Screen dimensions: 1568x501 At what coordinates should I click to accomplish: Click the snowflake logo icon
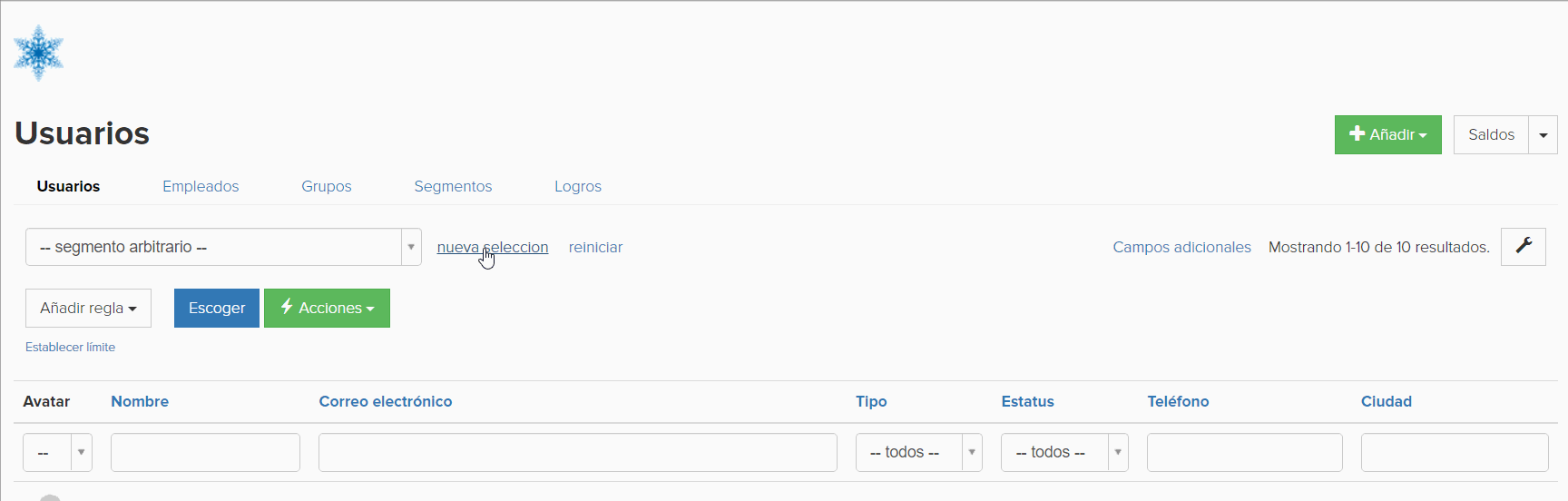(x=38, y=53)
